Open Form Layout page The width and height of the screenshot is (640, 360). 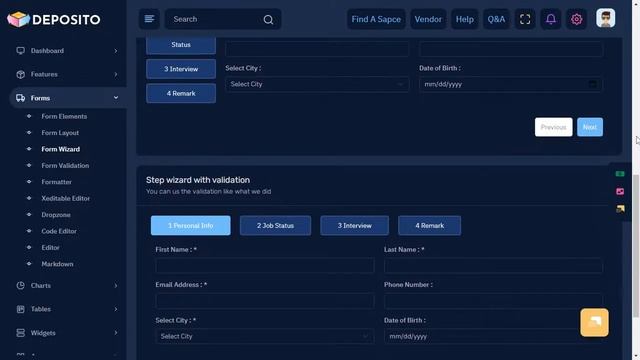click(x=60, y=133)
